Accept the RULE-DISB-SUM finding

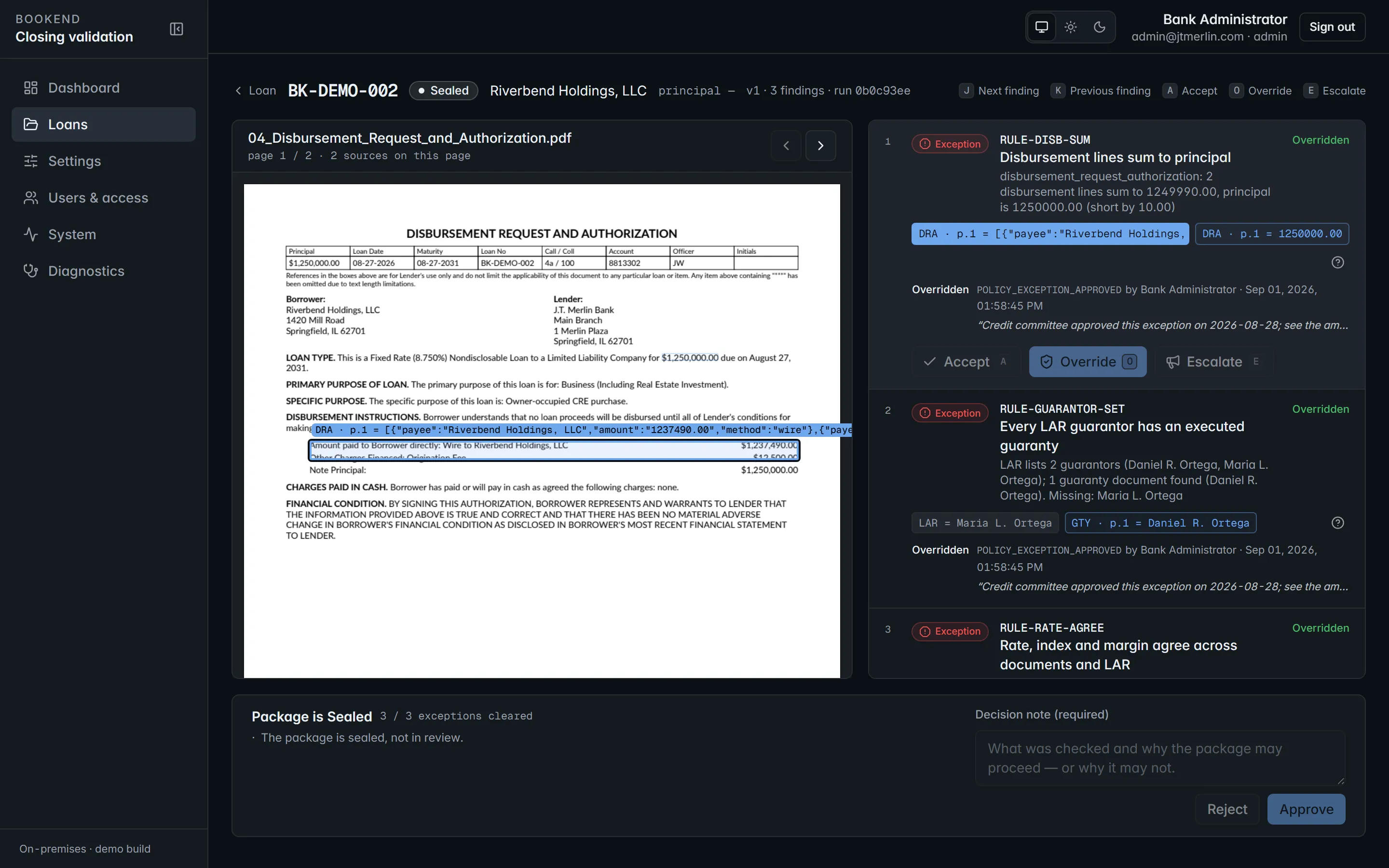coord(966,362)
